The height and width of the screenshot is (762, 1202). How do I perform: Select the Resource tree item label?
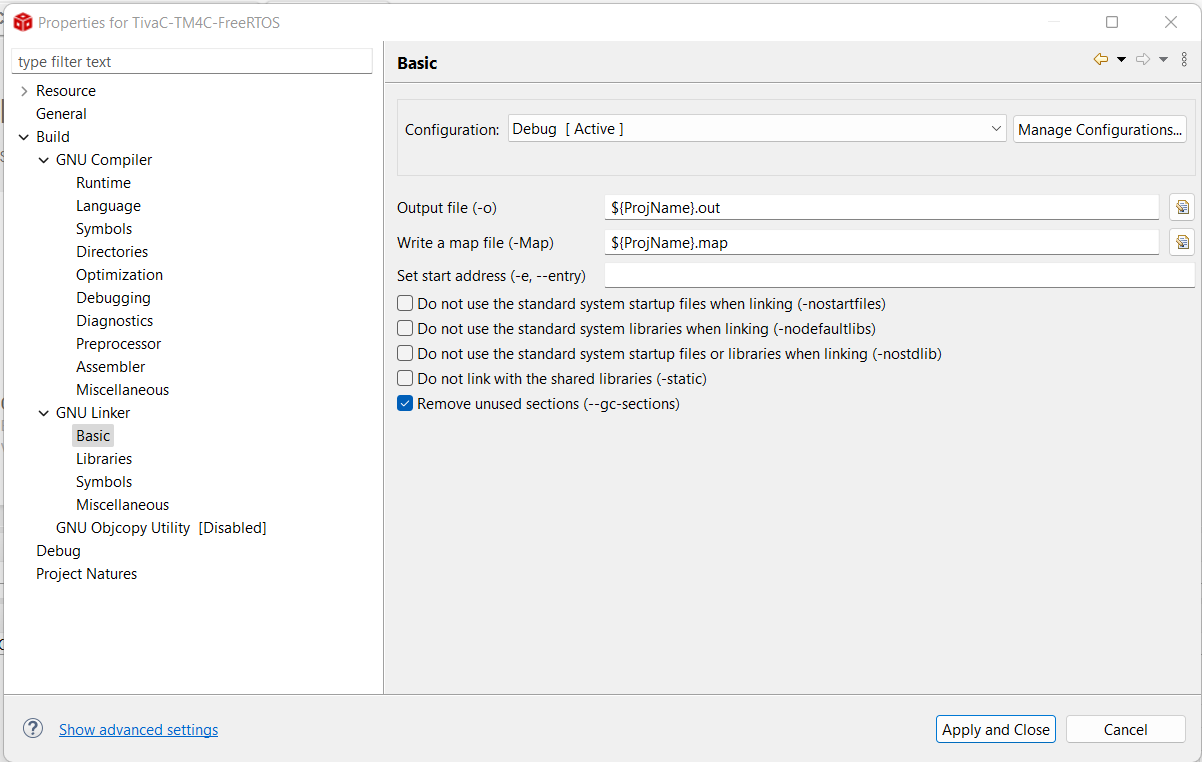tap(66, 91)
